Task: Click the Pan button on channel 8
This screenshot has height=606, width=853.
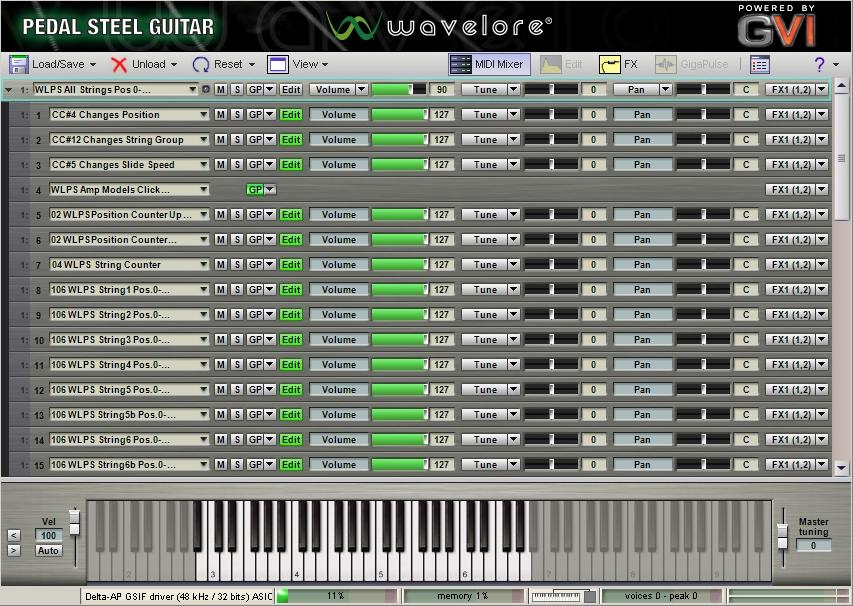Action: (x=641, y=290)
